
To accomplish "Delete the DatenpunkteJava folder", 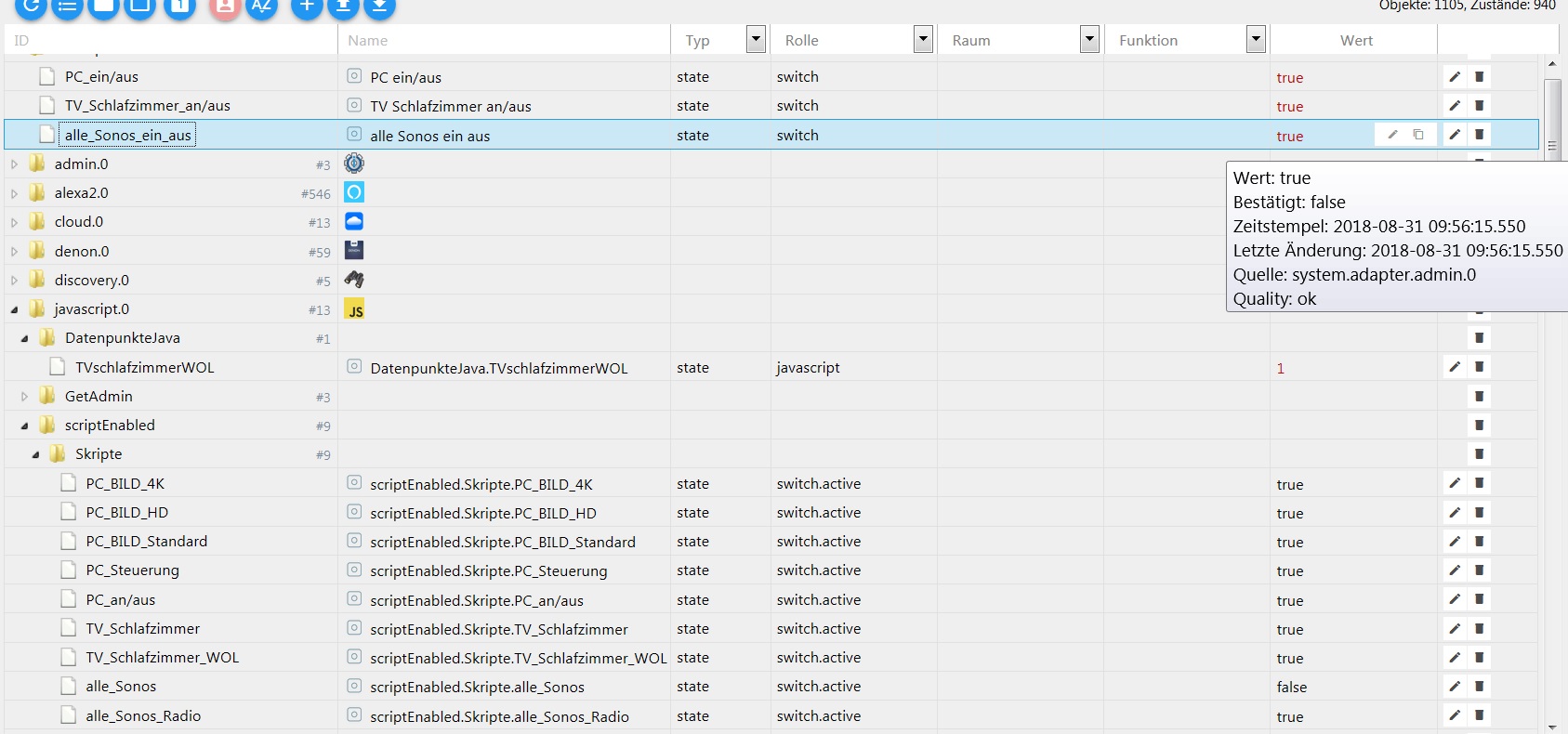I will (x=1479, y=338).
